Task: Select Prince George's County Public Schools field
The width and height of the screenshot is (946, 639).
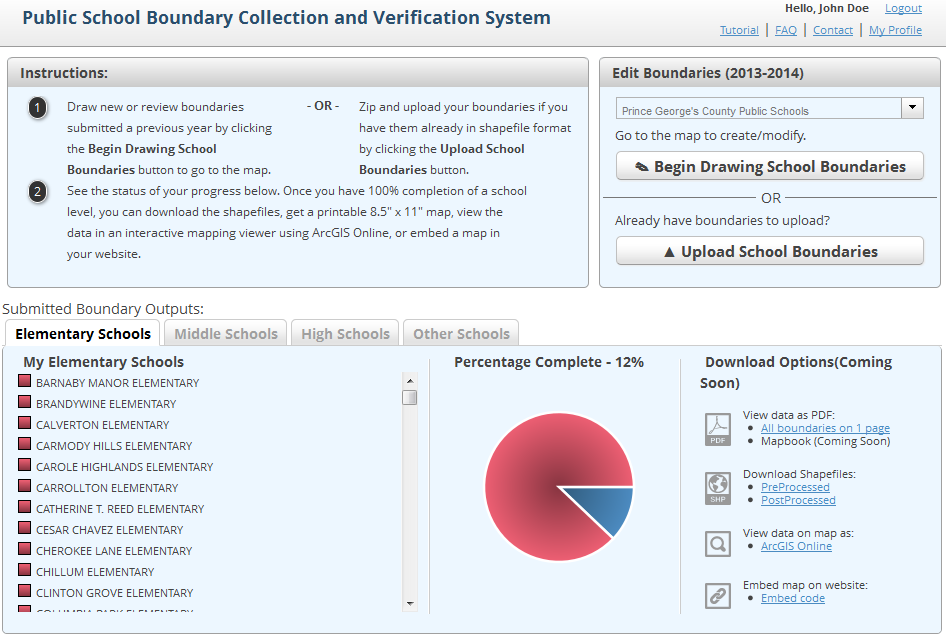Action: (x=758, y=108)
